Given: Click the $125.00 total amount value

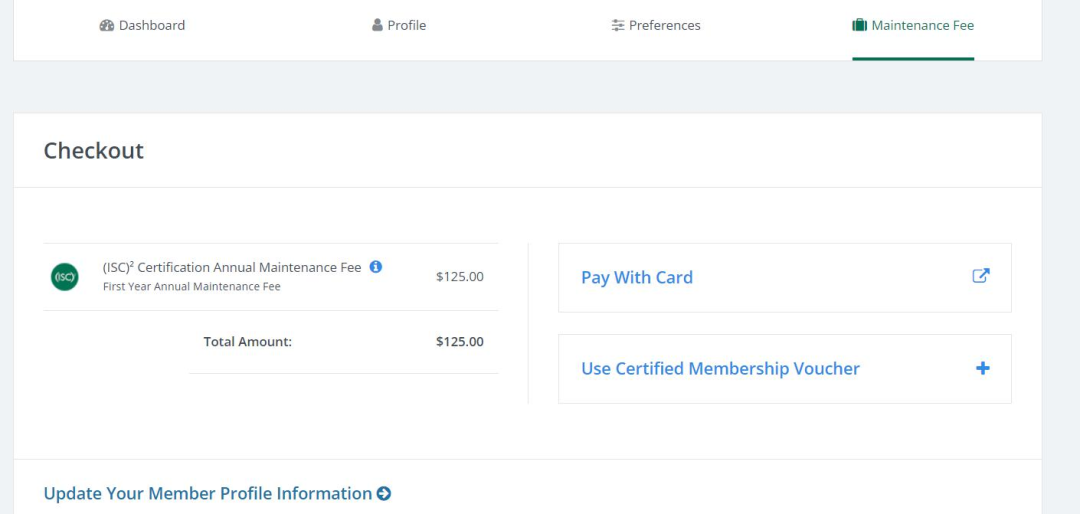Looking at the screenshot, I should click(459, 342).
